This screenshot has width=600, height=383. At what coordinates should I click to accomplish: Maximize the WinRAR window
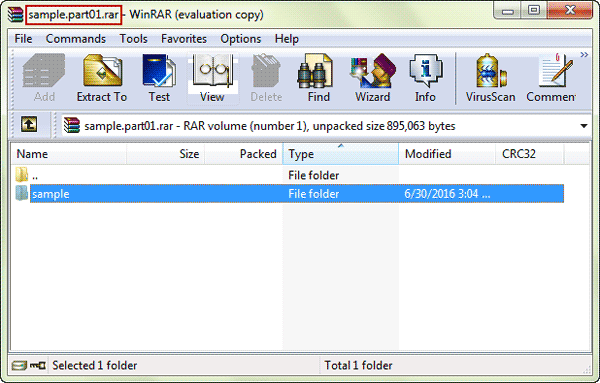click(x=534, y=10)
